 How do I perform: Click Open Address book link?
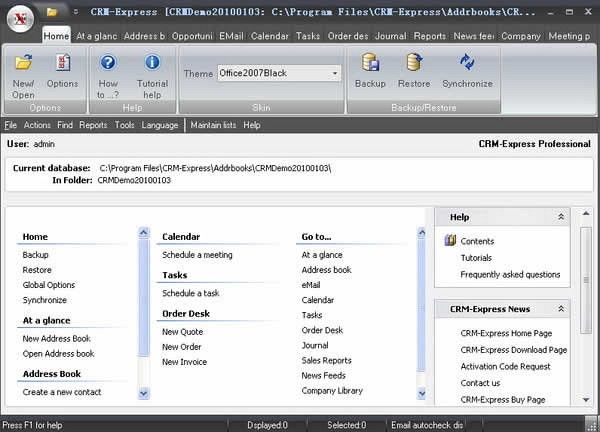click(59, 353)
